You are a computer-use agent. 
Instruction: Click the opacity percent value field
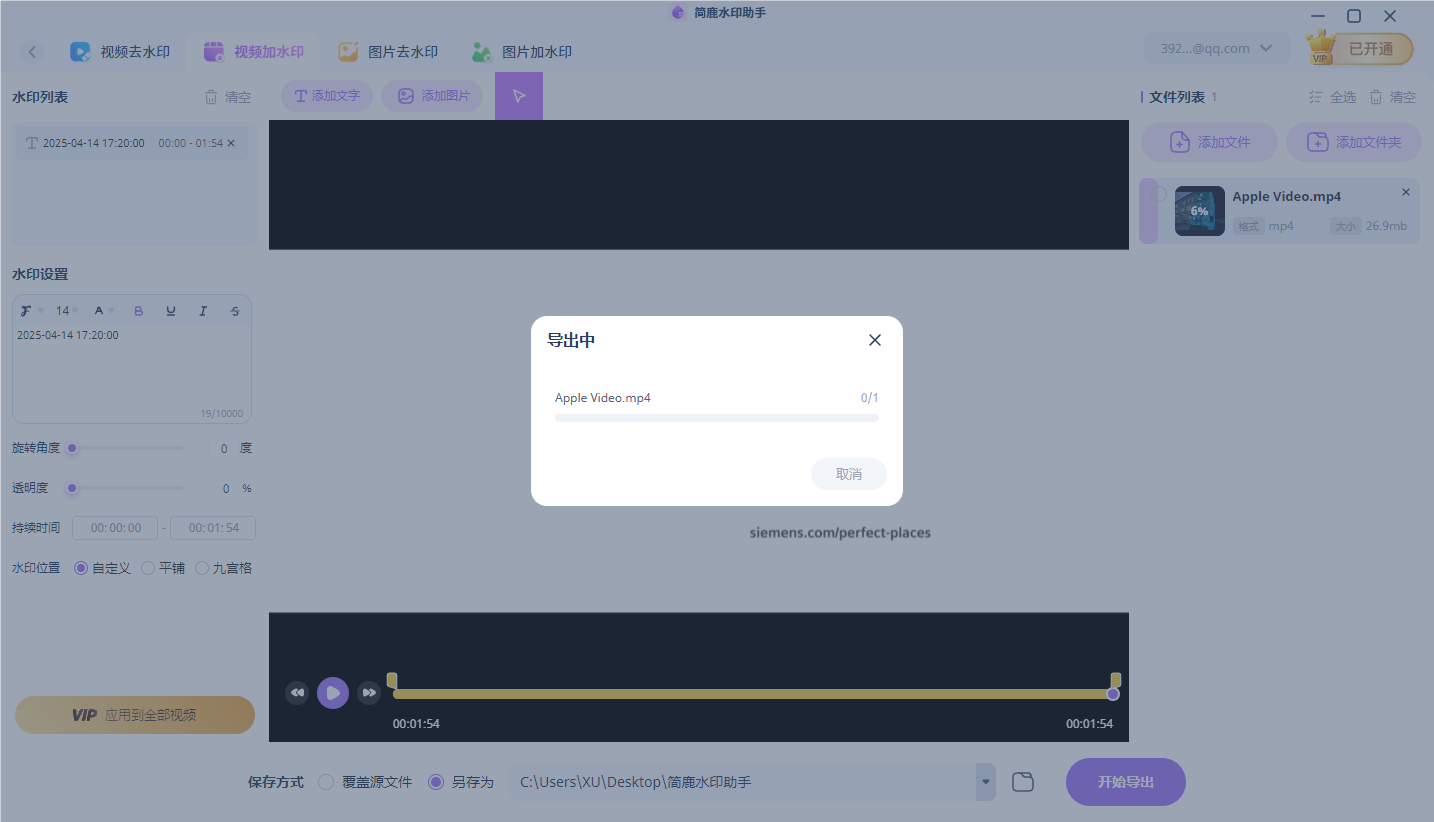click(224, 489)
